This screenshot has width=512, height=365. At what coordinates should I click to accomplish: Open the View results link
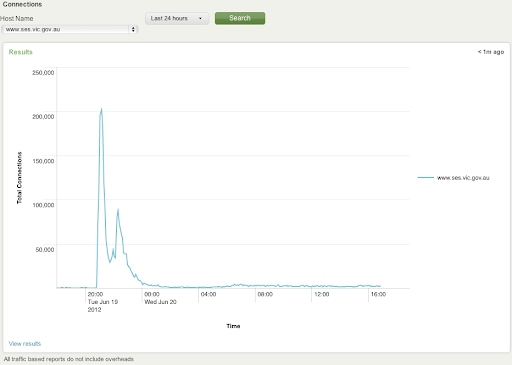click(25, 344)
